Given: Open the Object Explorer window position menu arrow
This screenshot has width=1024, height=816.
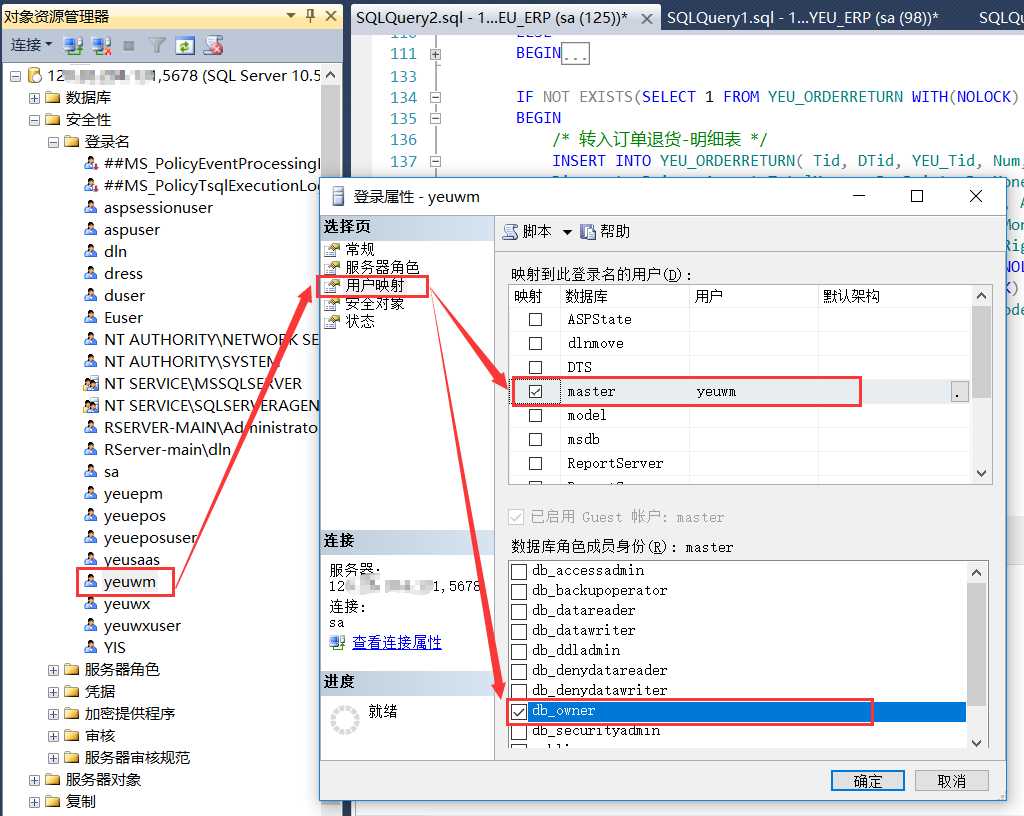Looking at the screenshot, I should (291, 16).
